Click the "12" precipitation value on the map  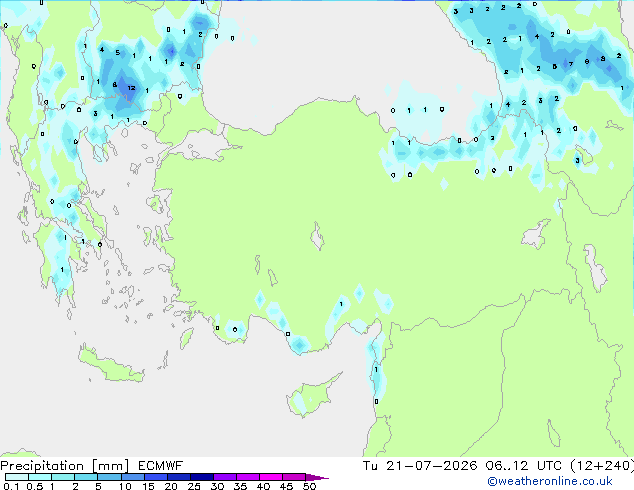coord(131,88)
